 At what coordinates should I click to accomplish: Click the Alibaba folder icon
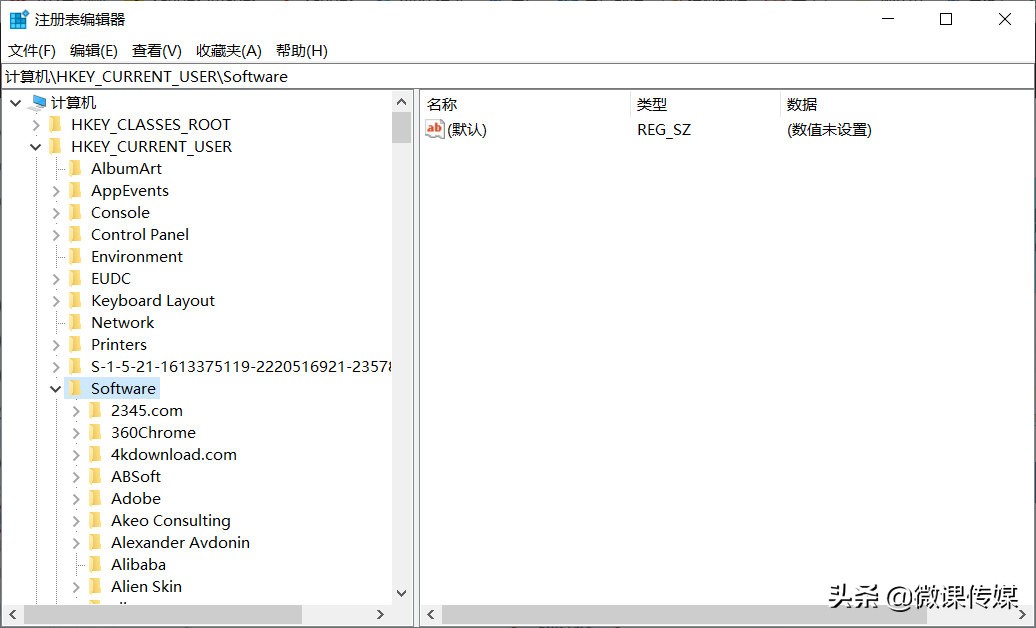[96, 564]
